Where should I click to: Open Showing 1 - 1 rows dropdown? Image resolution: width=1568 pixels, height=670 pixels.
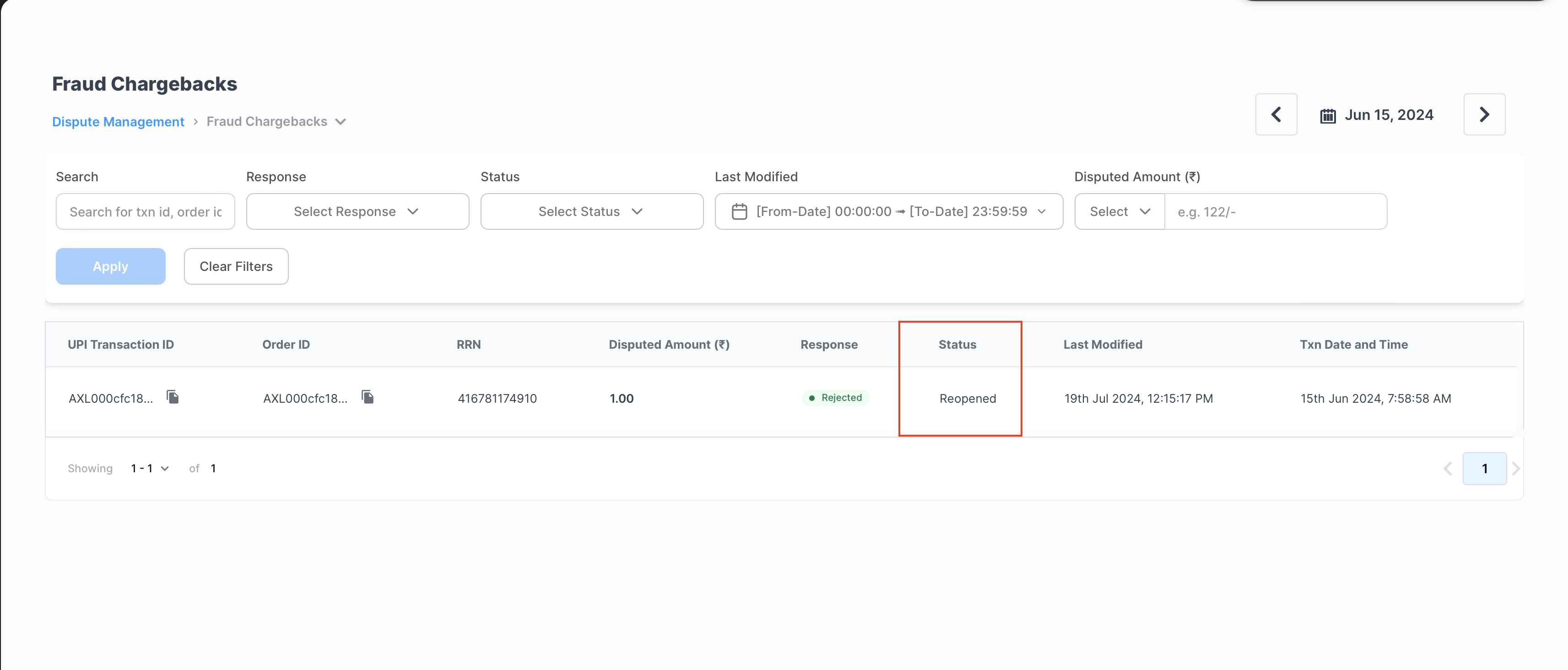pyautogui.click(x=150, y=469)
